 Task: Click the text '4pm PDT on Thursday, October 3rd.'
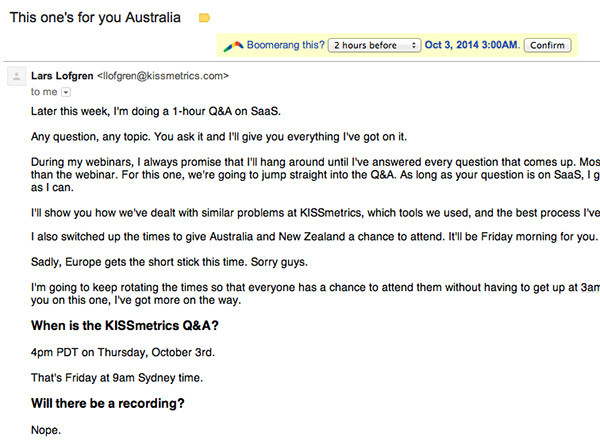pyautogui.click(x=123, y=352)
